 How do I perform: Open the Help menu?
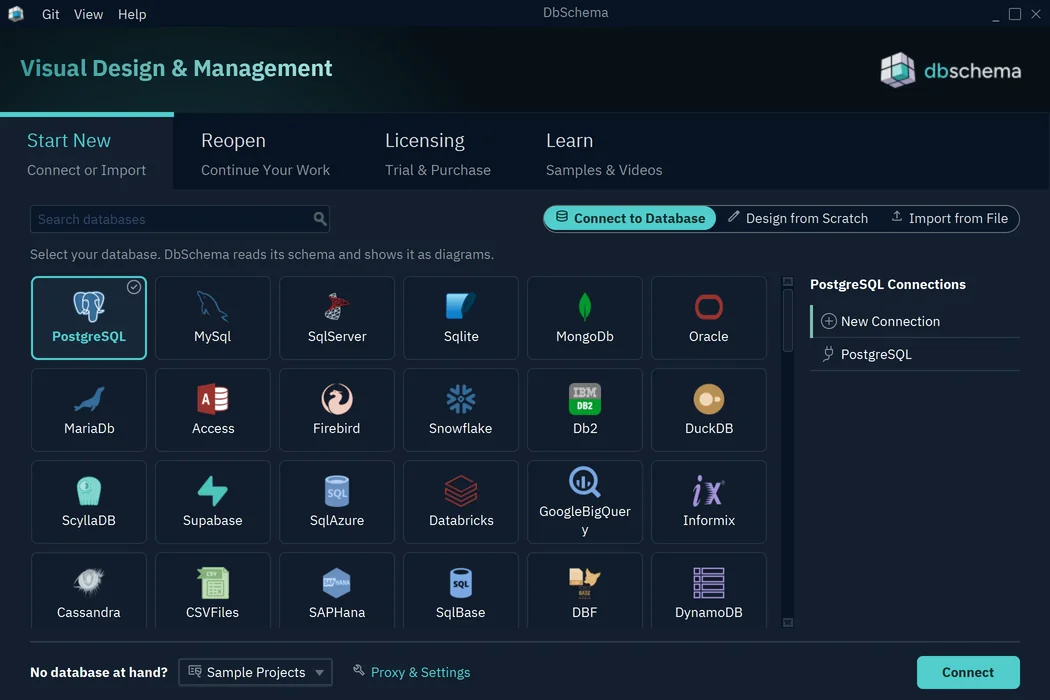132,14
